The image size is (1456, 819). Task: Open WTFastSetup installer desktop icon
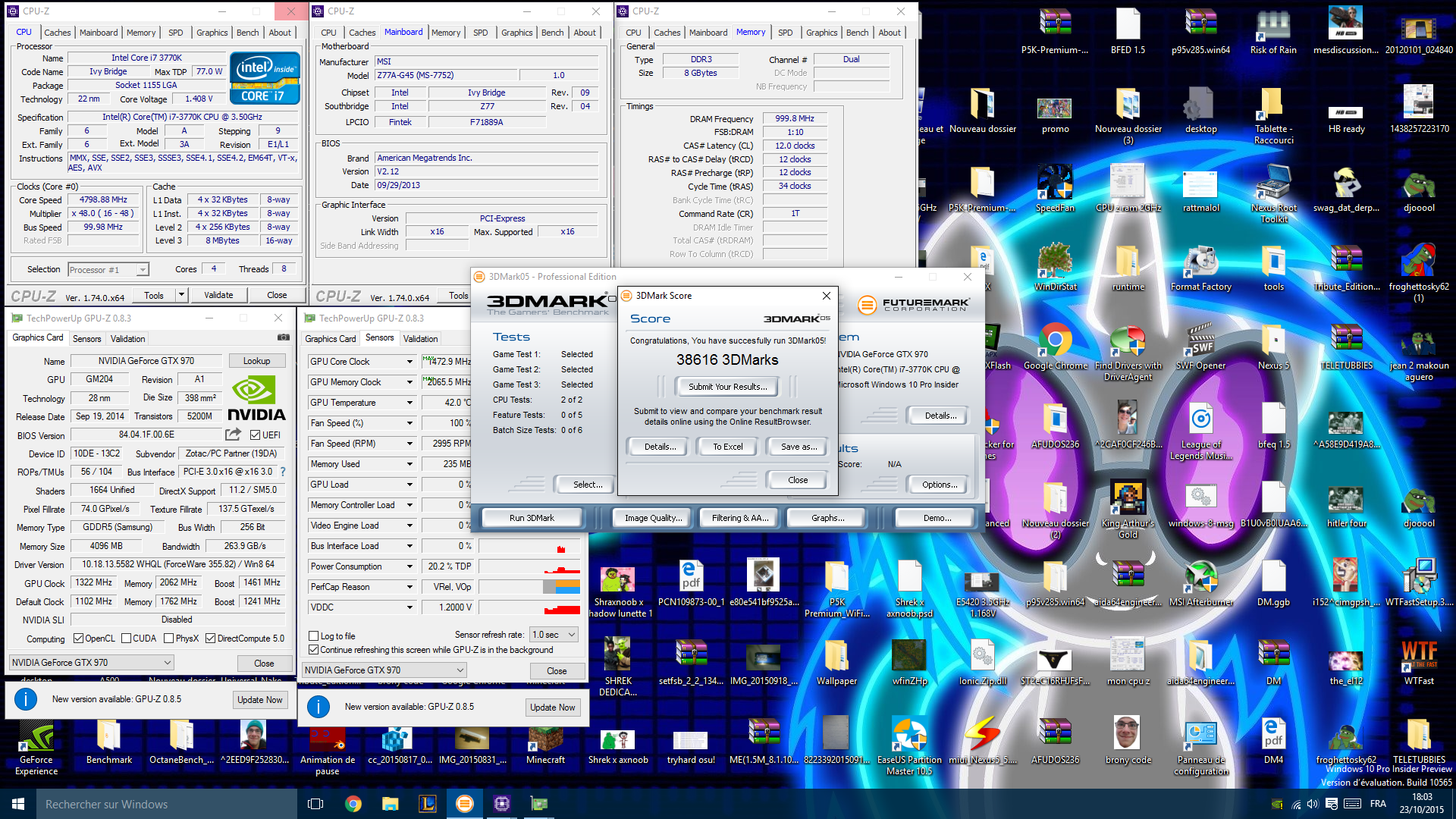click(1419, 584)
